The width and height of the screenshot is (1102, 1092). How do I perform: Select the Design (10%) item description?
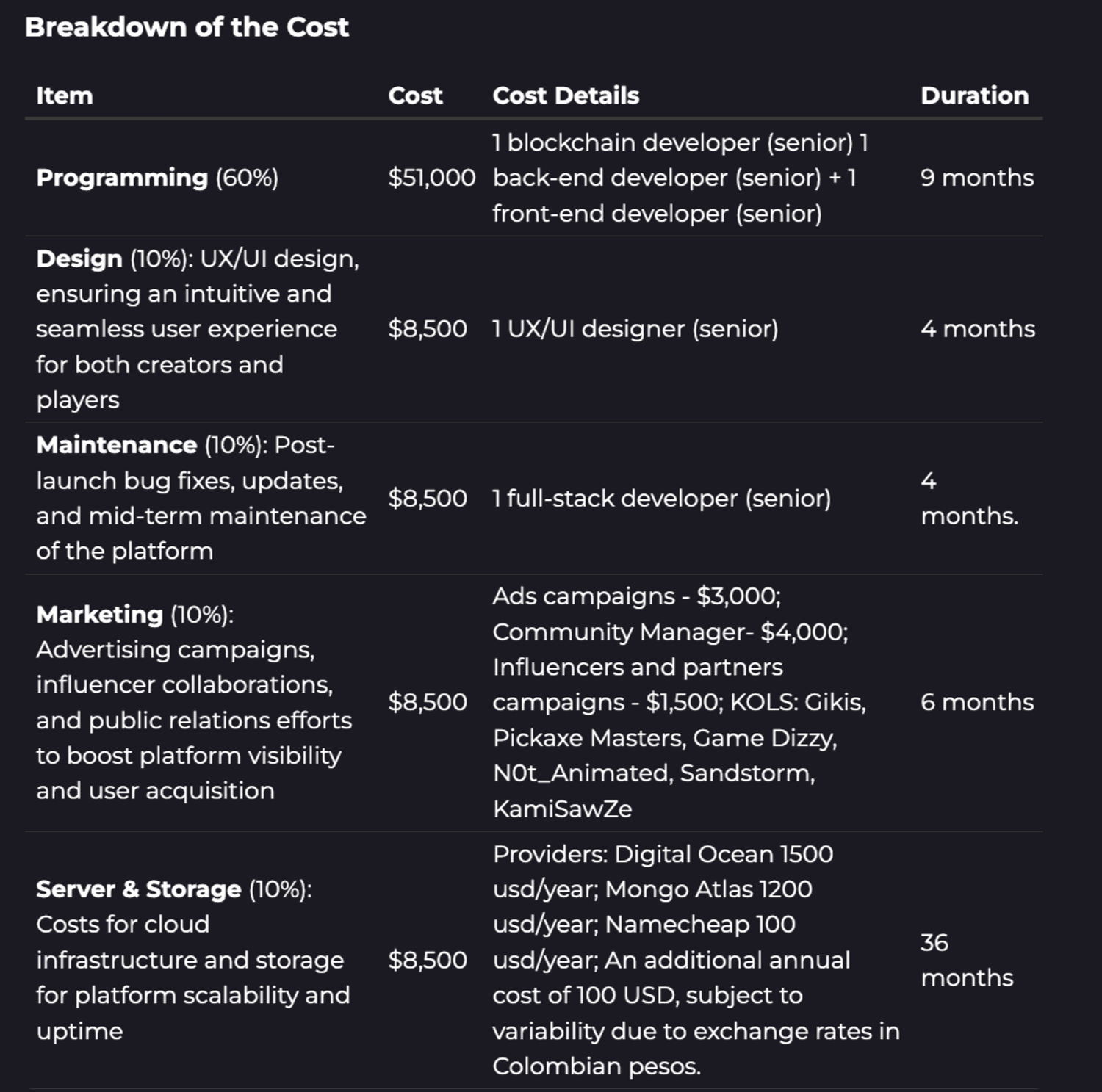click(x=197, y=329)
